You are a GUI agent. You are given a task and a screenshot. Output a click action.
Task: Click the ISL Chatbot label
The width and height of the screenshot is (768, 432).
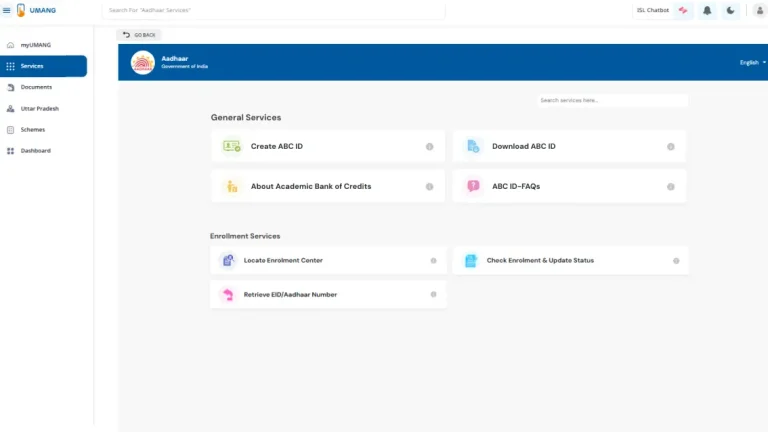(x=652, y=10)
